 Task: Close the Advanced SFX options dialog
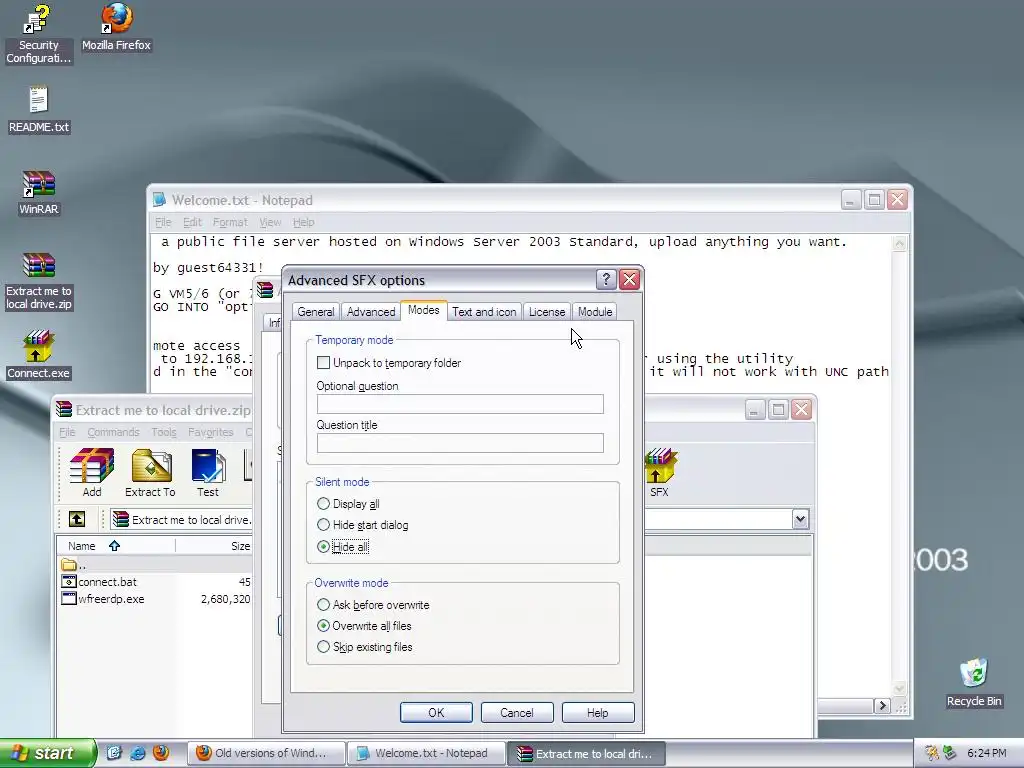(x=629, y=280)
